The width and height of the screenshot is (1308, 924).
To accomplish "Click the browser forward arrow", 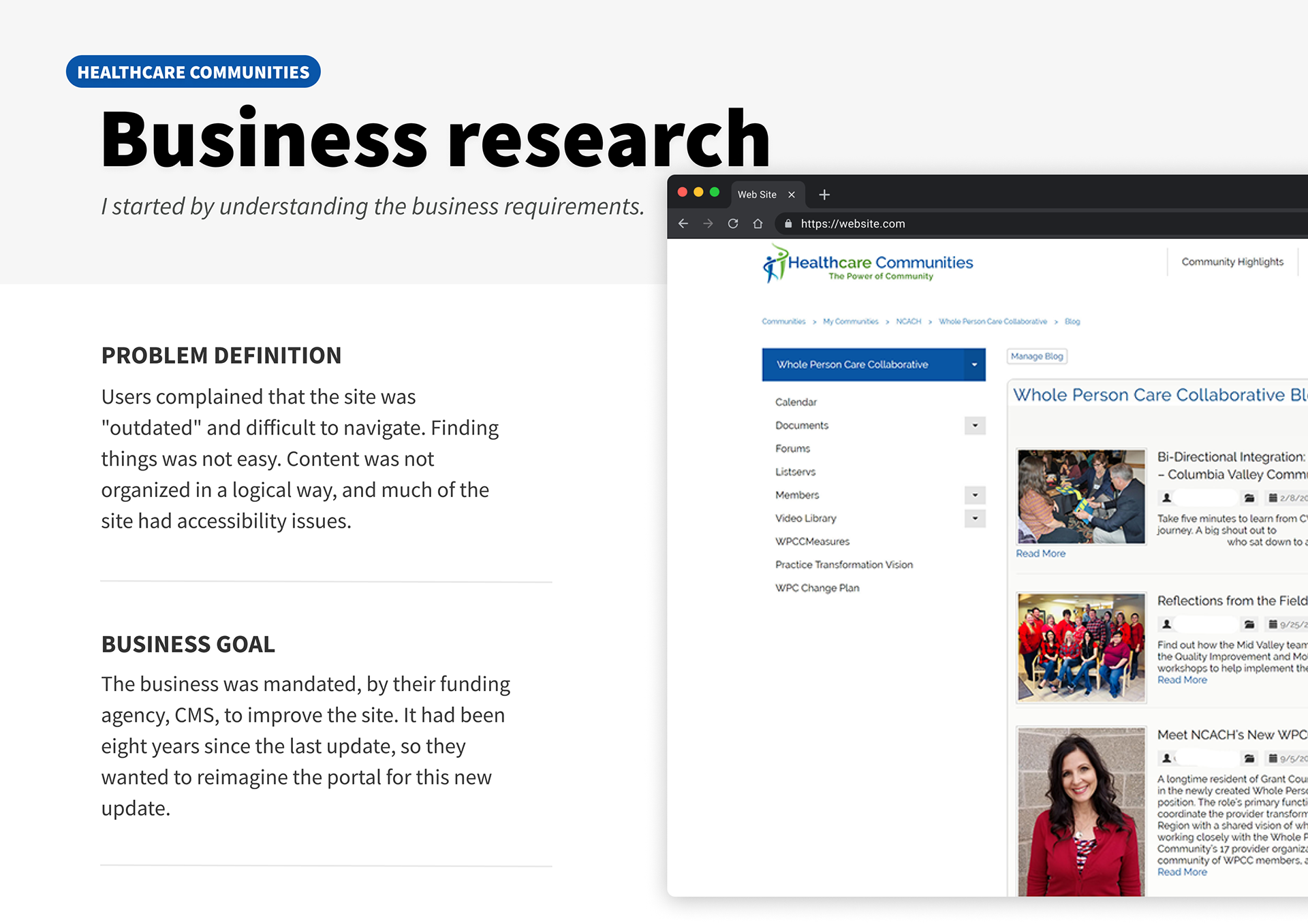I will tap(708, 223).
